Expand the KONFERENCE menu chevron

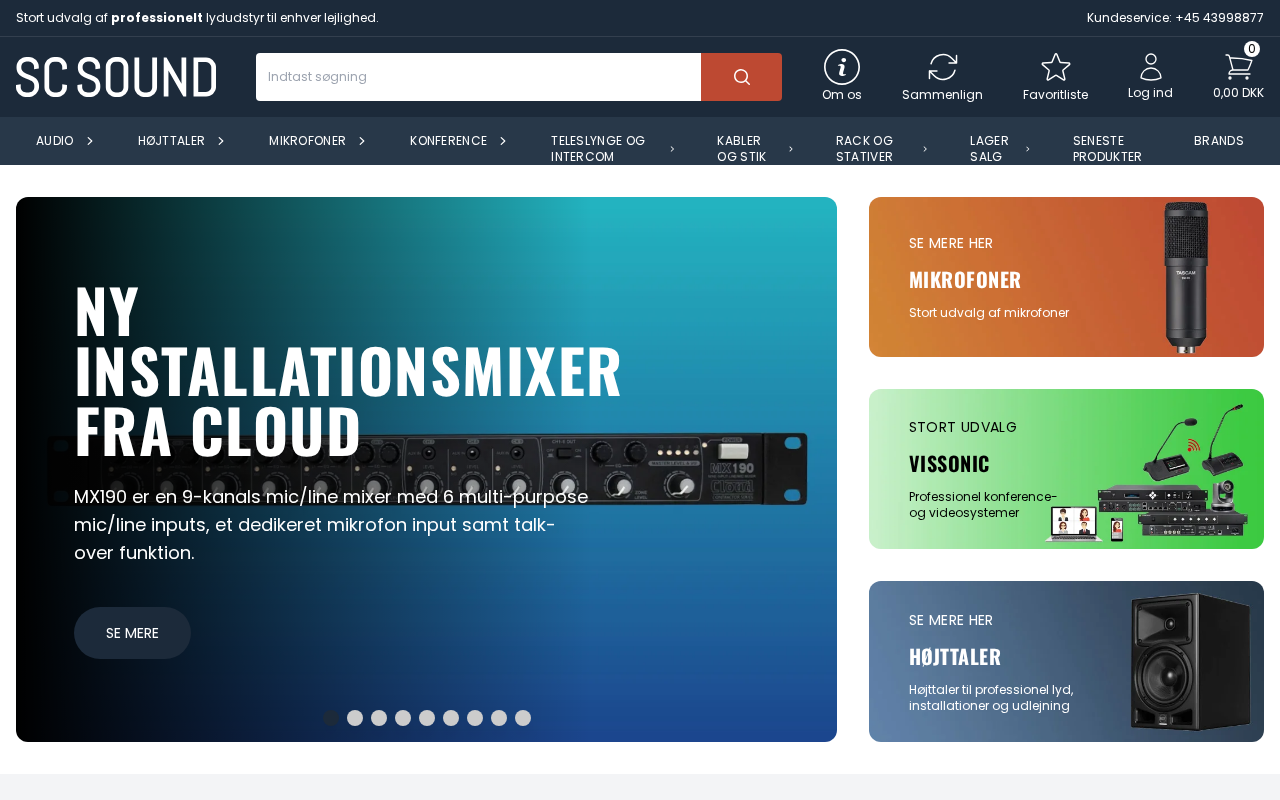pyautogui.click(x=503, y=141)
